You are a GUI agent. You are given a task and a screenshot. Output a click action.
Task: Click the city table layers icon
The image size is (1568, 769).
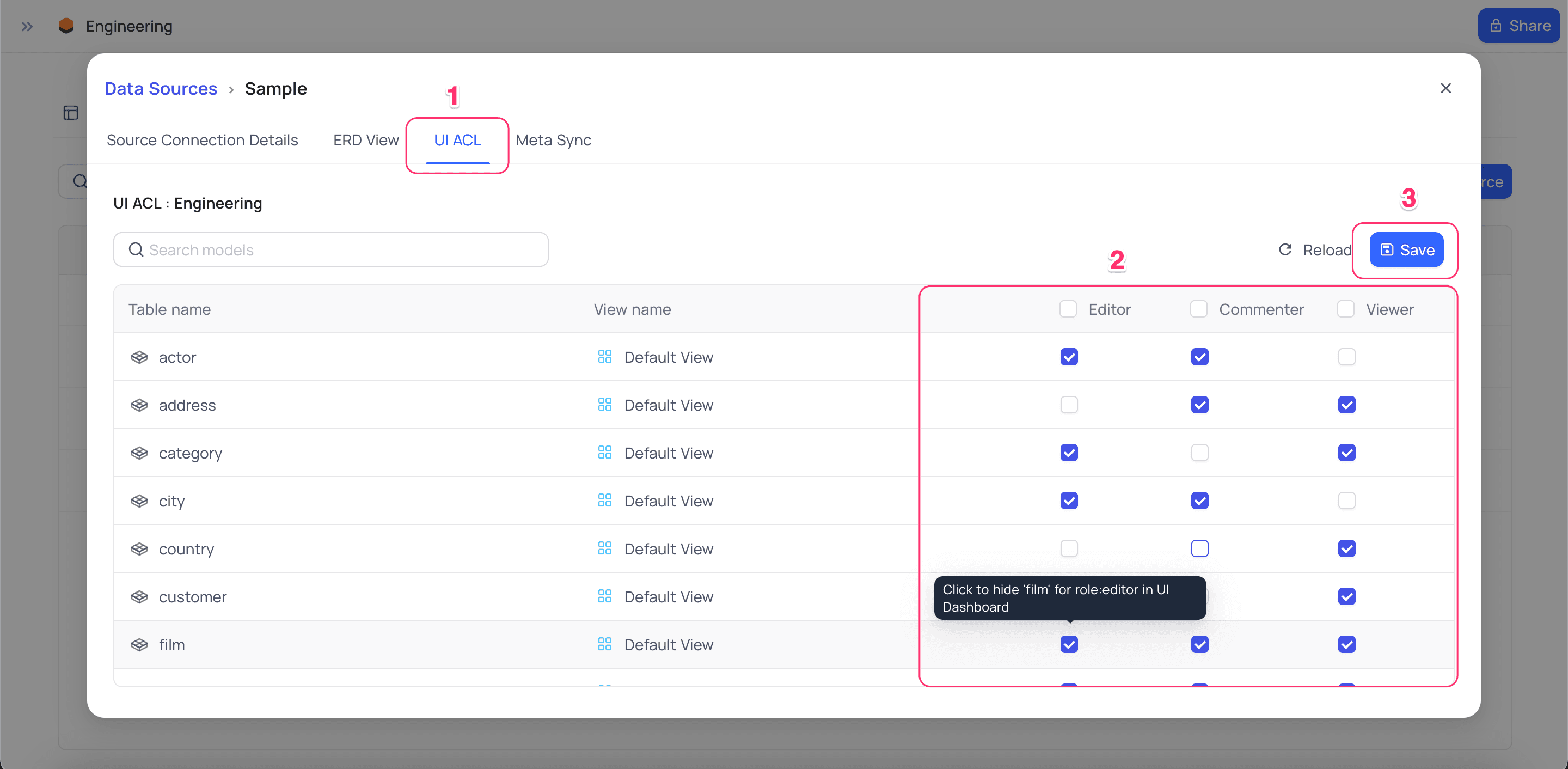click(139, 501)
